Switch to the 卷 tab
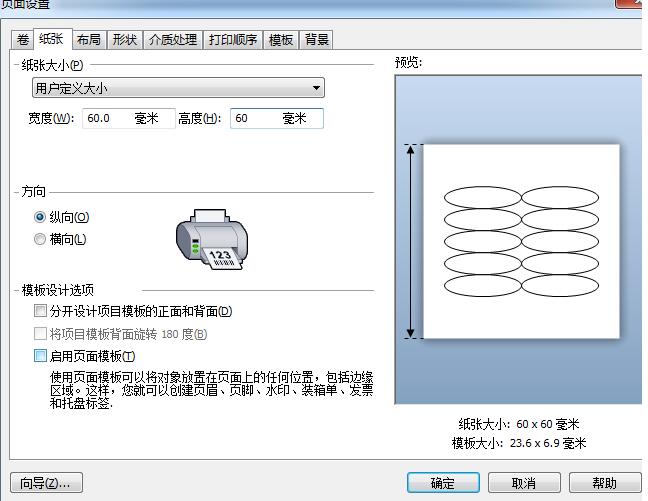This screenshot has height=501, width=648. pyautogui.click(x=21, y=40)
